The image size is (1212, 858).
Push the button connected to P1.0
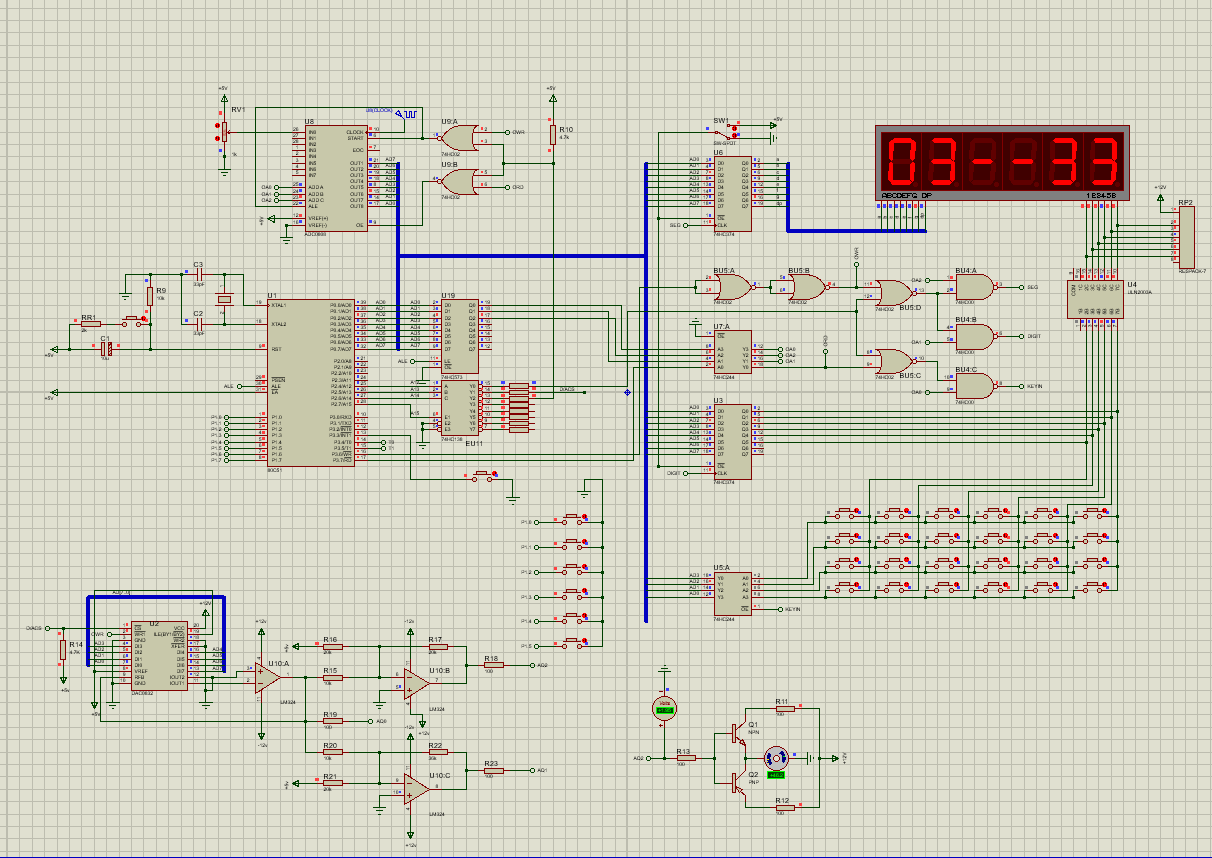coord(573,521)
